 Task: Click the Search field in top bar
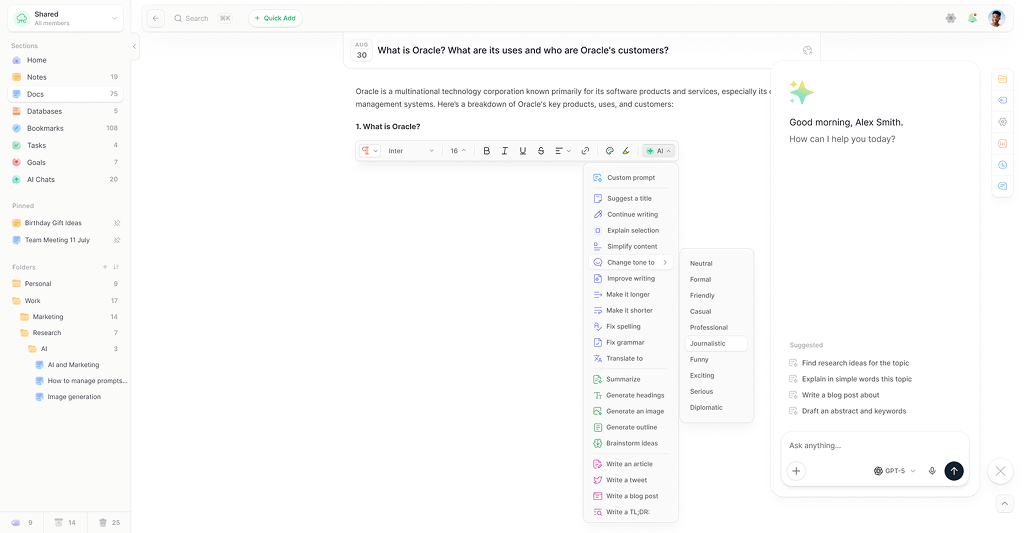point(202,18)
